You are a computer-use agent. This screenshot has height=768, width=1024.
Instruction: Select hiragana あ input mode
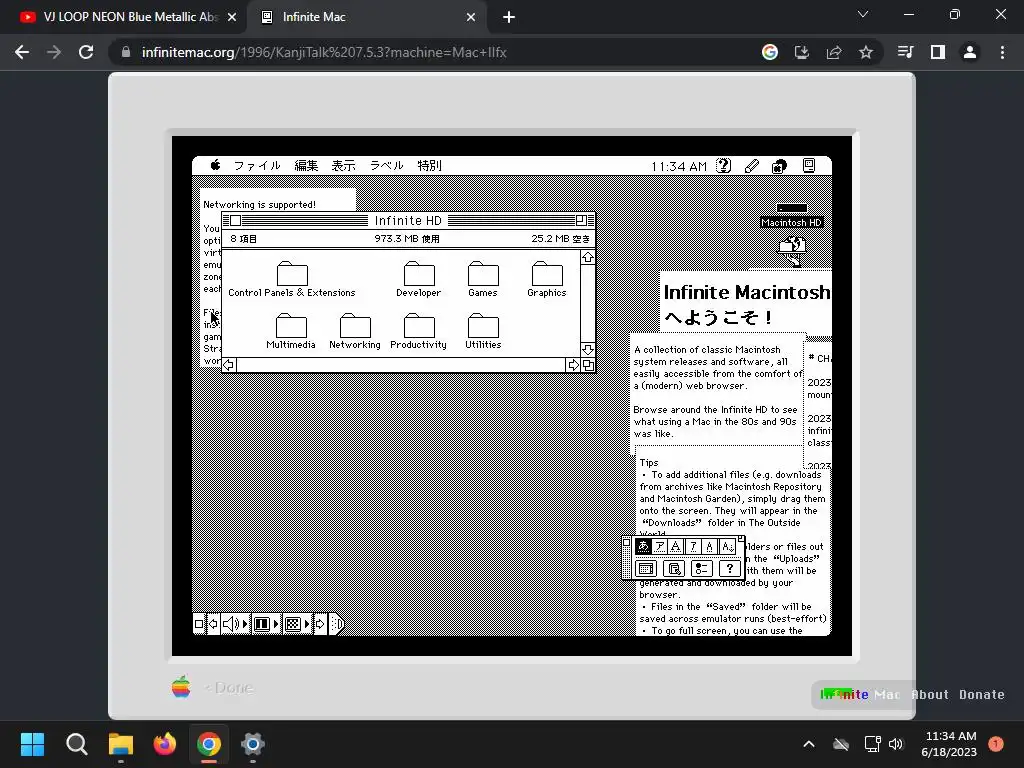[643, 547]
